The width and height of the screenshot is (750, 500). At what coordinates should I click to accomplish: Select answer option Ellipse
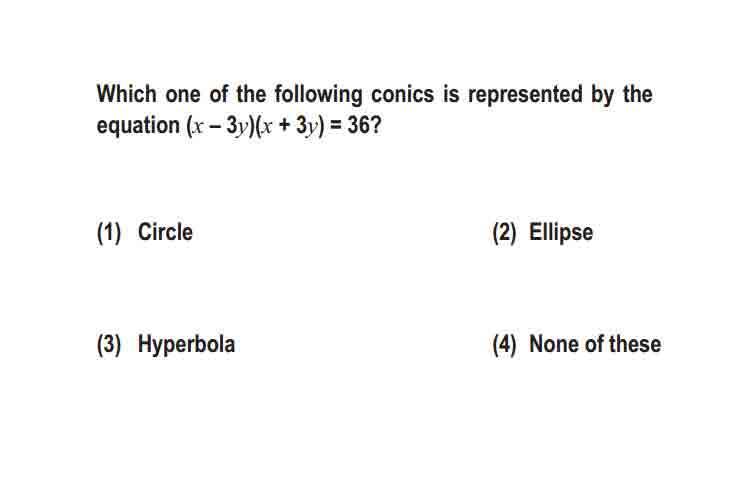click(x=561, y=233)
